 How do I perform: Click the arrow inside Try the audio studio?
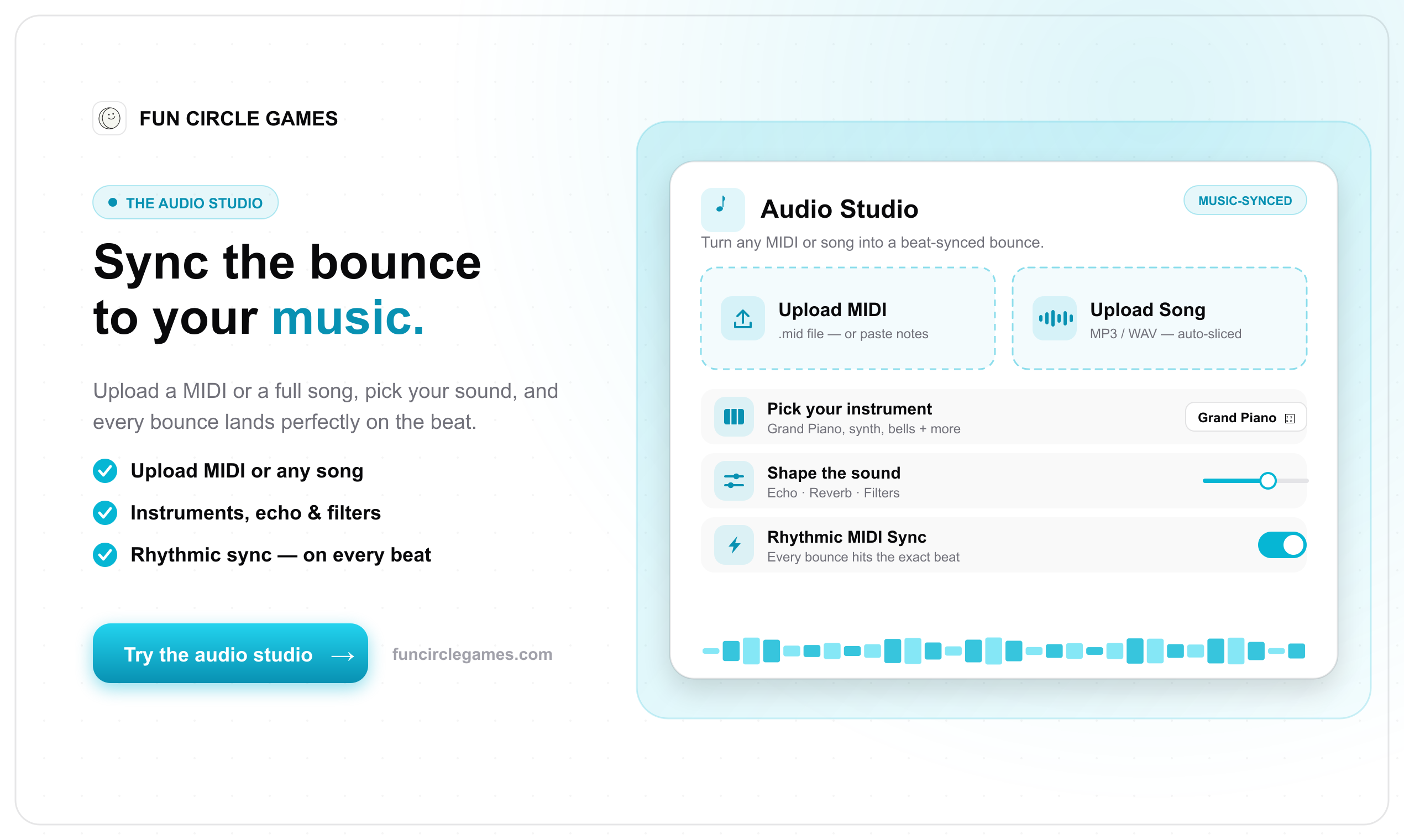(x=343, y=655)
